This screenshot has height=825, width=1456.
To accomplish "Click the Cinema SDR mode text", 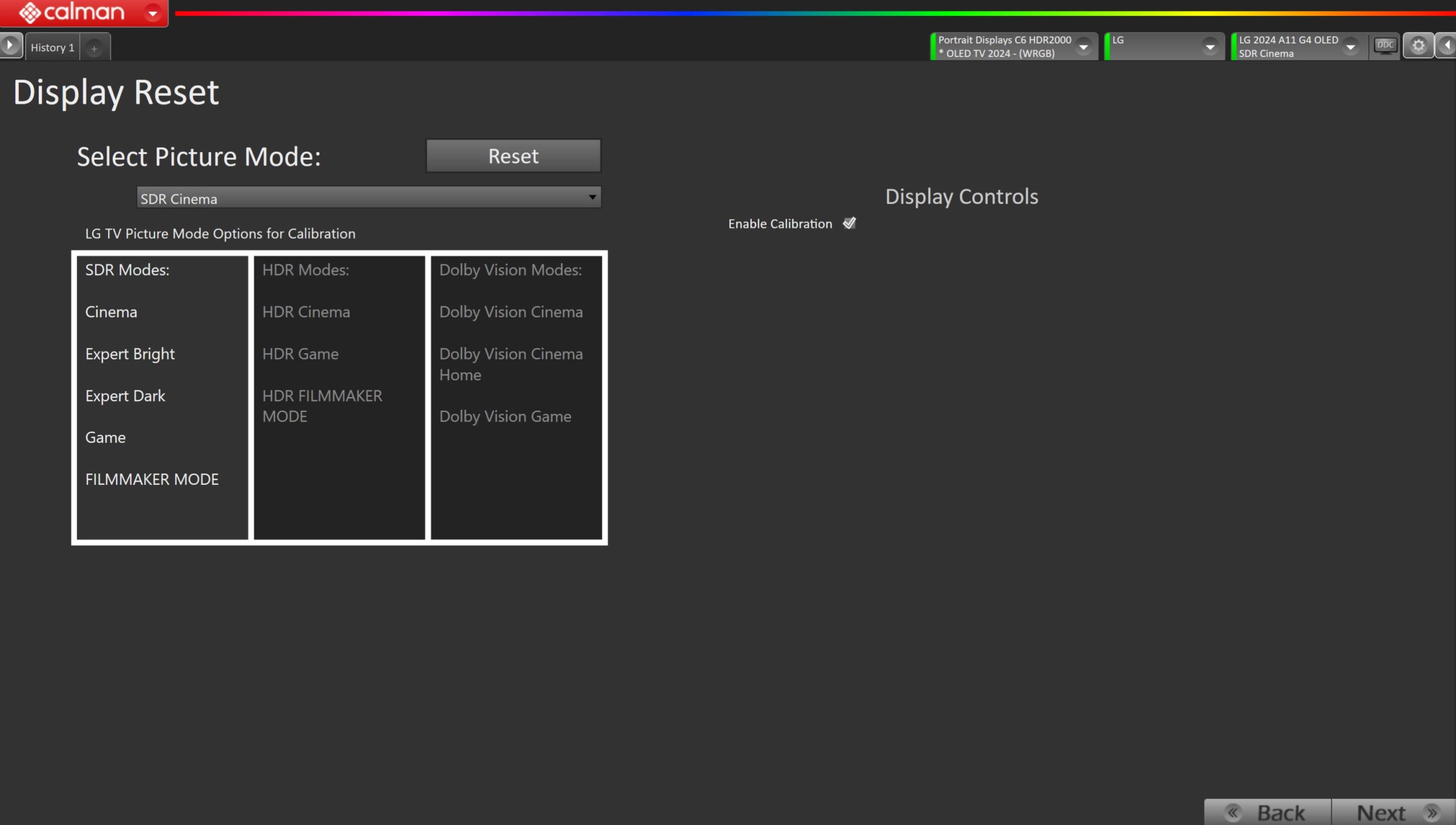I will coord(111,312).
